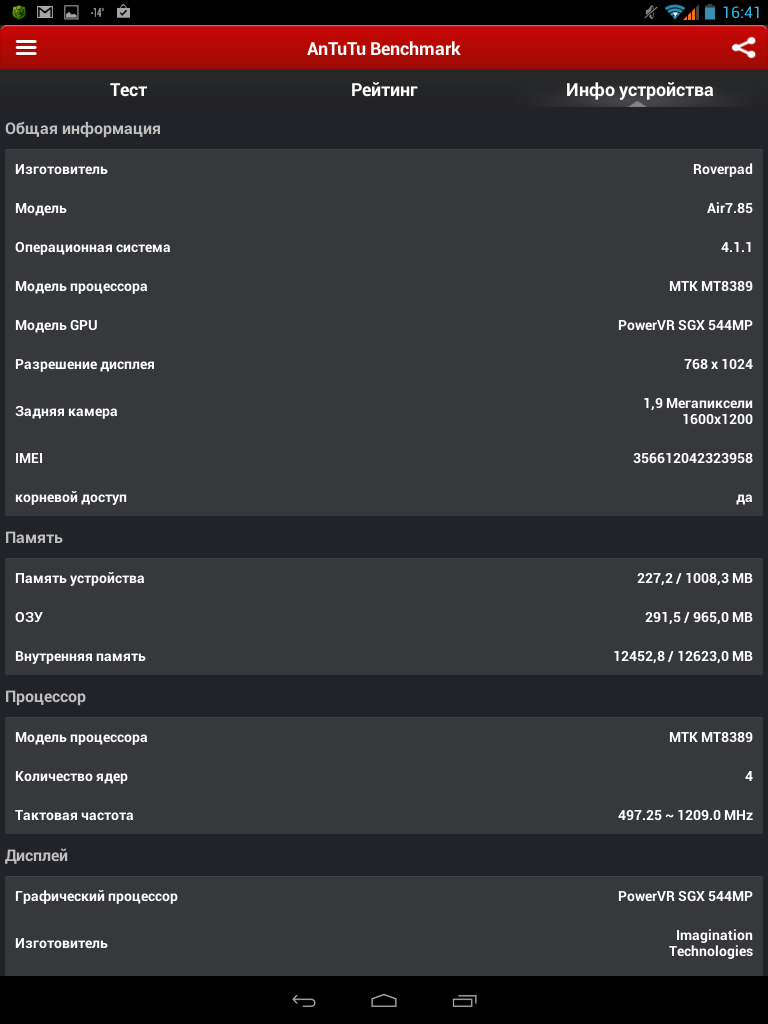Viewport: 768px width, 1024px height.
Task: Select the Количество ядер row
Action: click(384, 776)
